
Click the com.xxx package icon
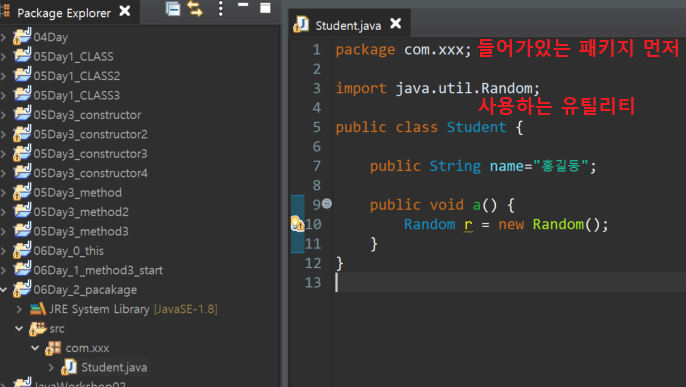click(x=53, y=348)
